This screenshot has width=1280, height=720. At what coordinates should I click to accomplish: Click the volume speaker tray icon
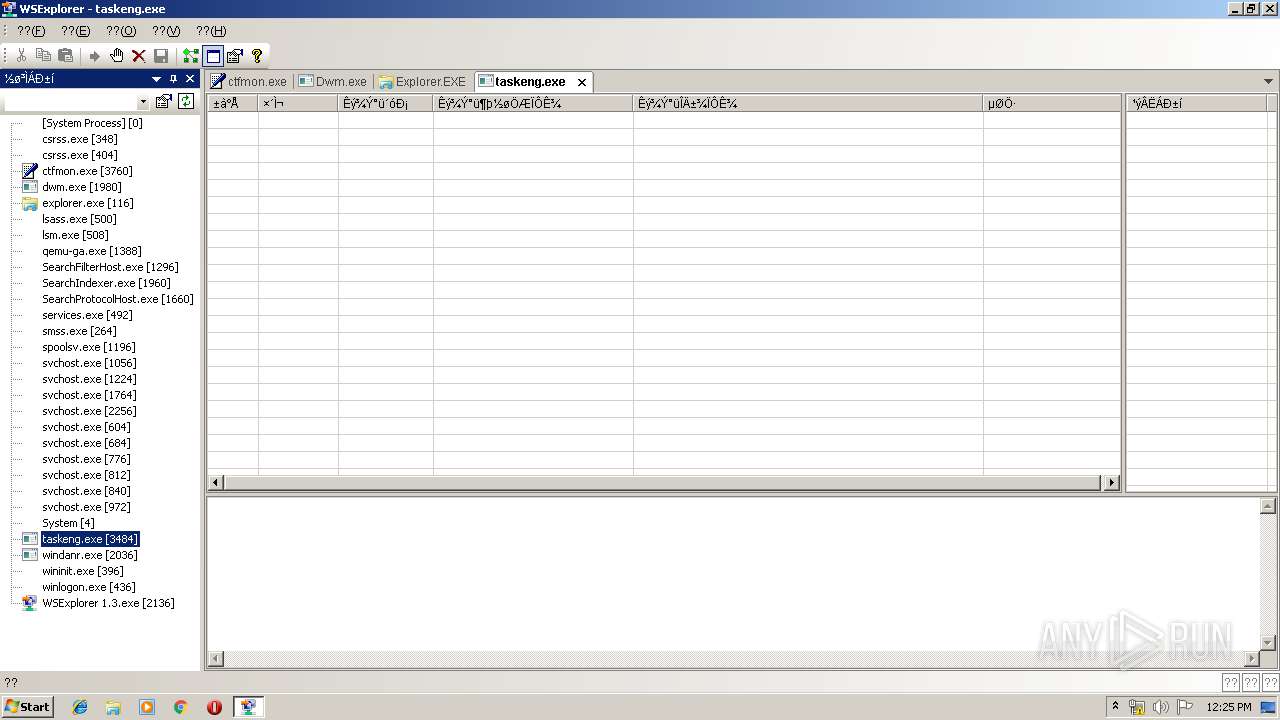coord(1161,707)
